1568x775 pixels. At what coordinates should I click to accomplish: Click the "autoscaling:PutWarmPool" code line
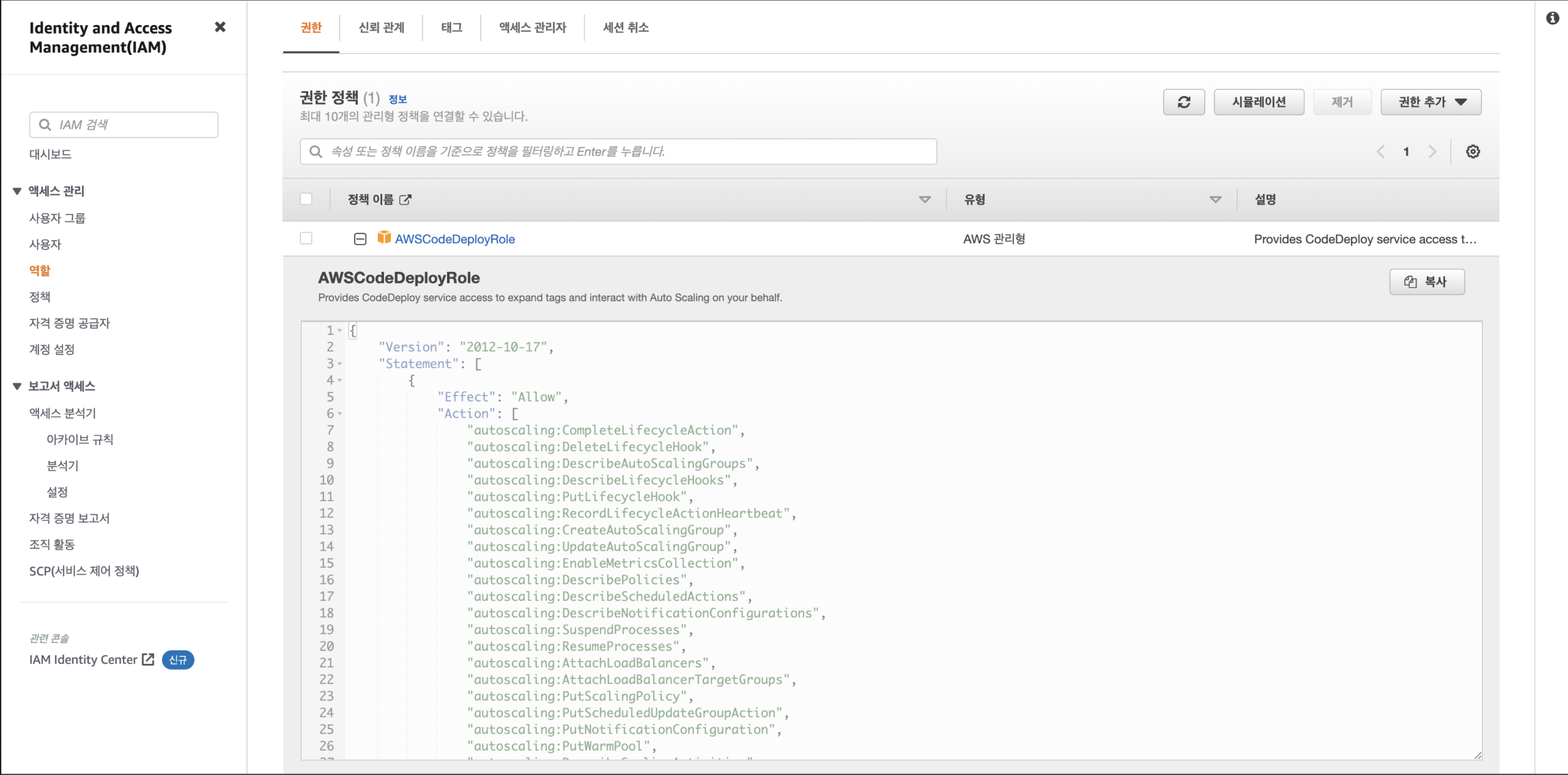coord(562,746)
